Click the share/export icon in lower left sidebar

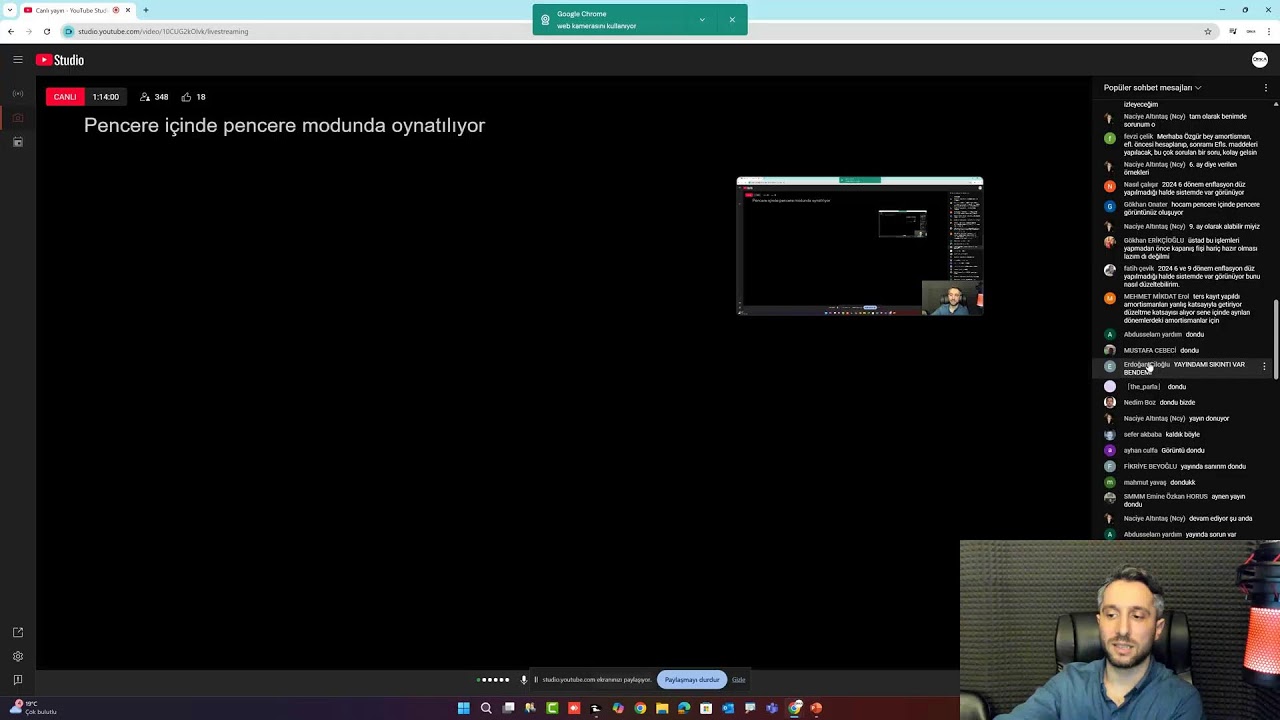tap(18, 632)
